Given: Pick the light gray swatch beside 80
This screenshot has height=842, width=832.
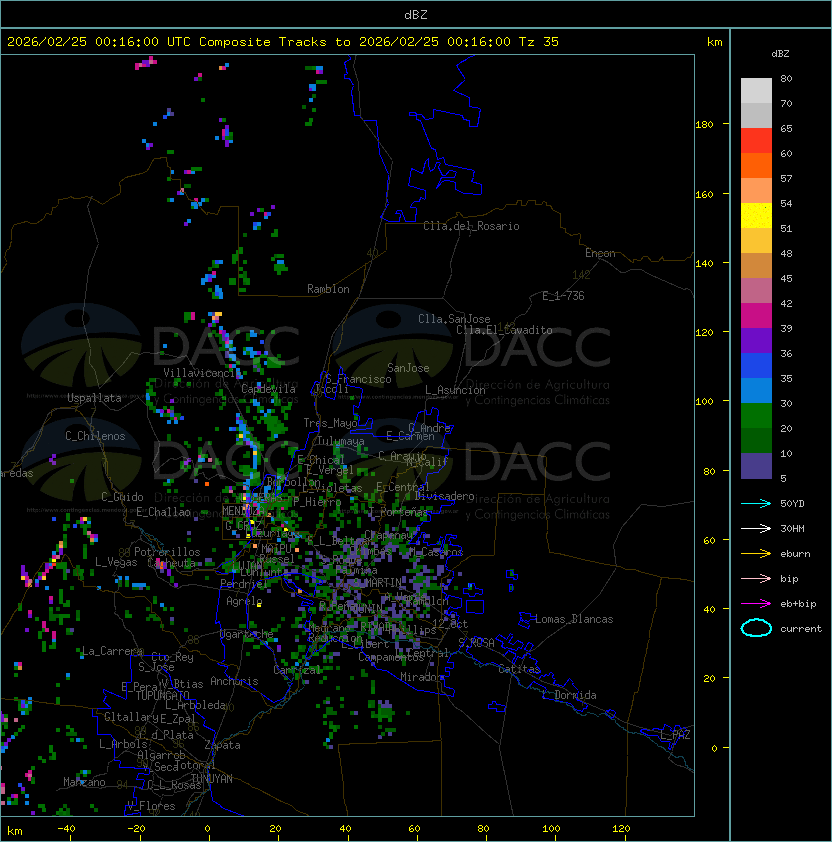Looking at the screenshot, I should 756,90.
